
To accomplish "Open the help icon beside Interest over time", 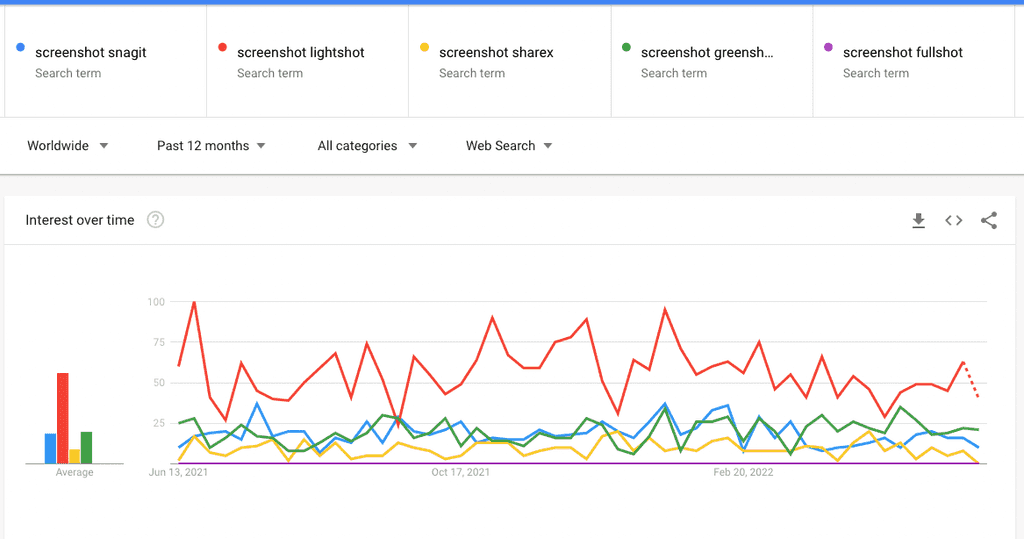I will point(155,220).
